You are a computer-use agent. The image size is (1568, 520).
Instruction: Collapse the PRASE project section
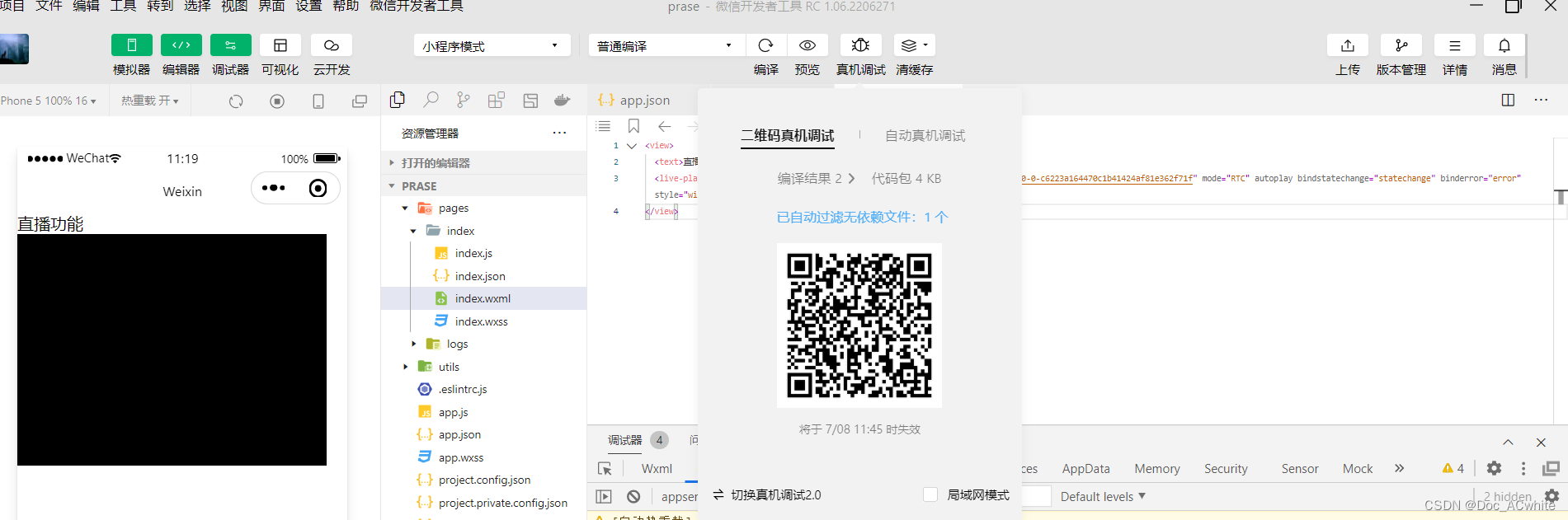(x=484, y=186)
